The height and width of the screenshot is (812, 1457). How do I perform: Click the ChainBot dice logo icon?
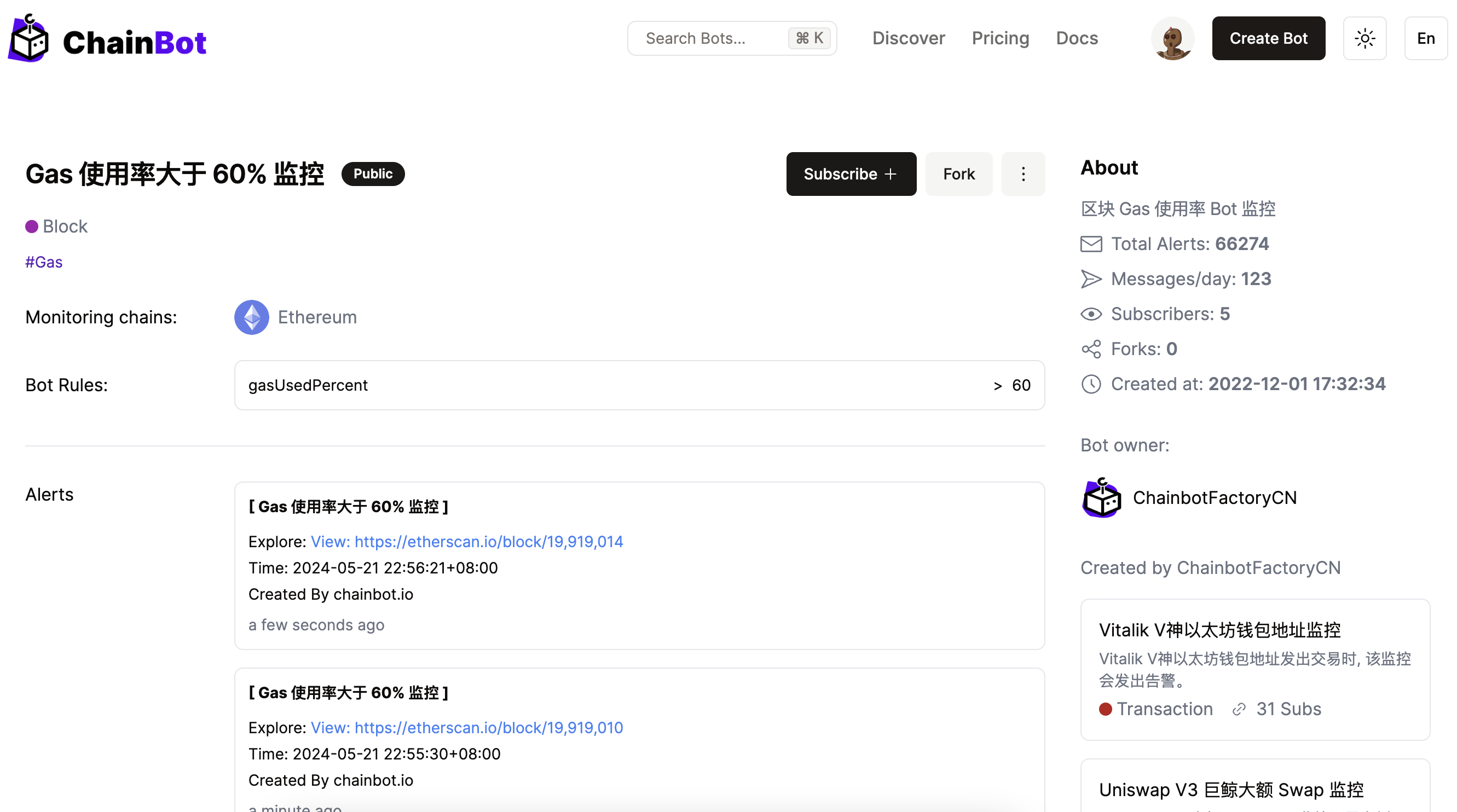point(28,38)
